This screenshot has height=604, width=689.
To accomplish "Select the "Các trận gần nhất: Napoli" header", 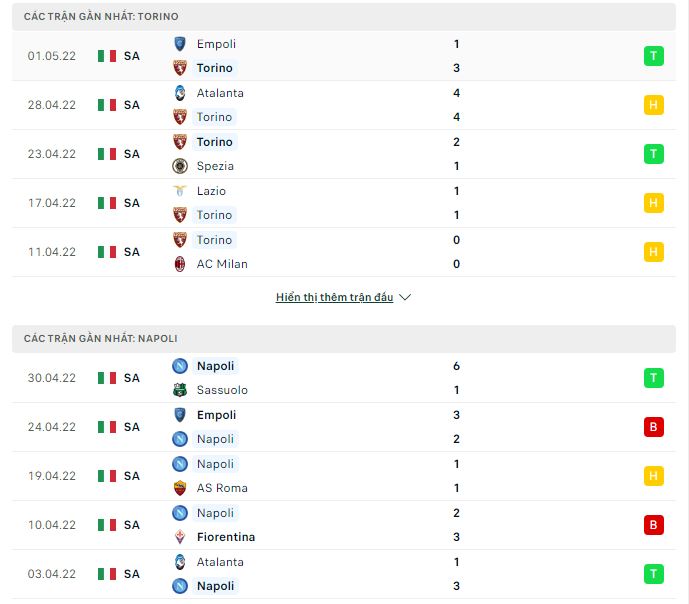I will point(100,339).
